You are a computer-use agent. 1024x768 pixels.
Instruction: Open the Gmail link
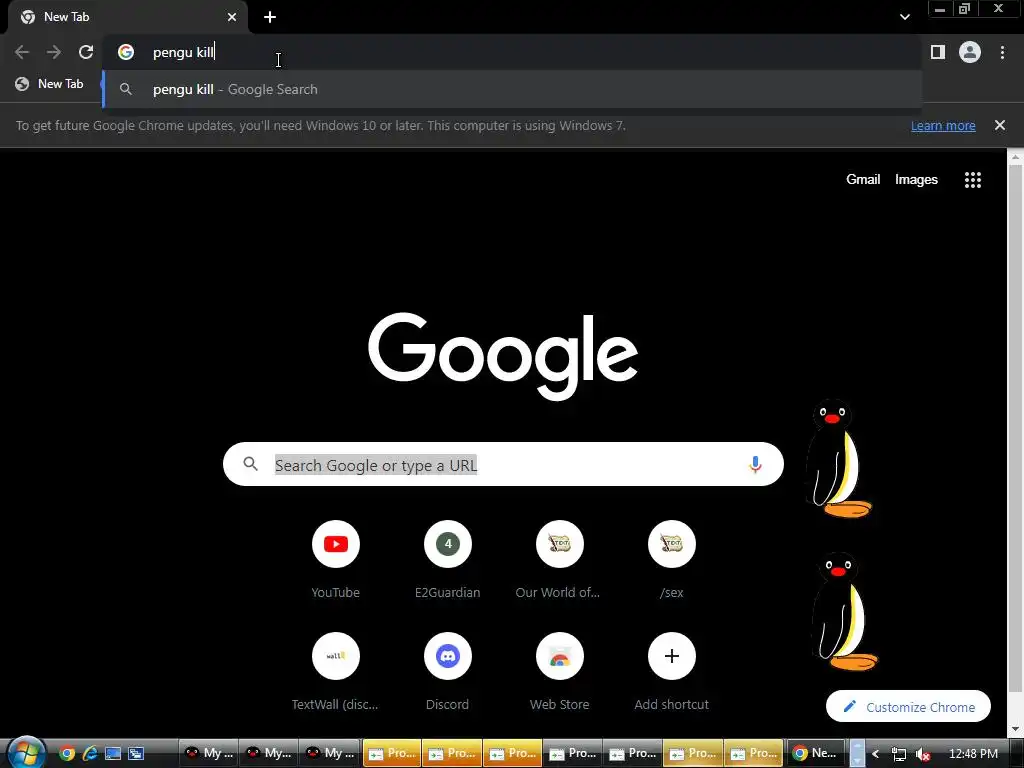tap(863, 180)
